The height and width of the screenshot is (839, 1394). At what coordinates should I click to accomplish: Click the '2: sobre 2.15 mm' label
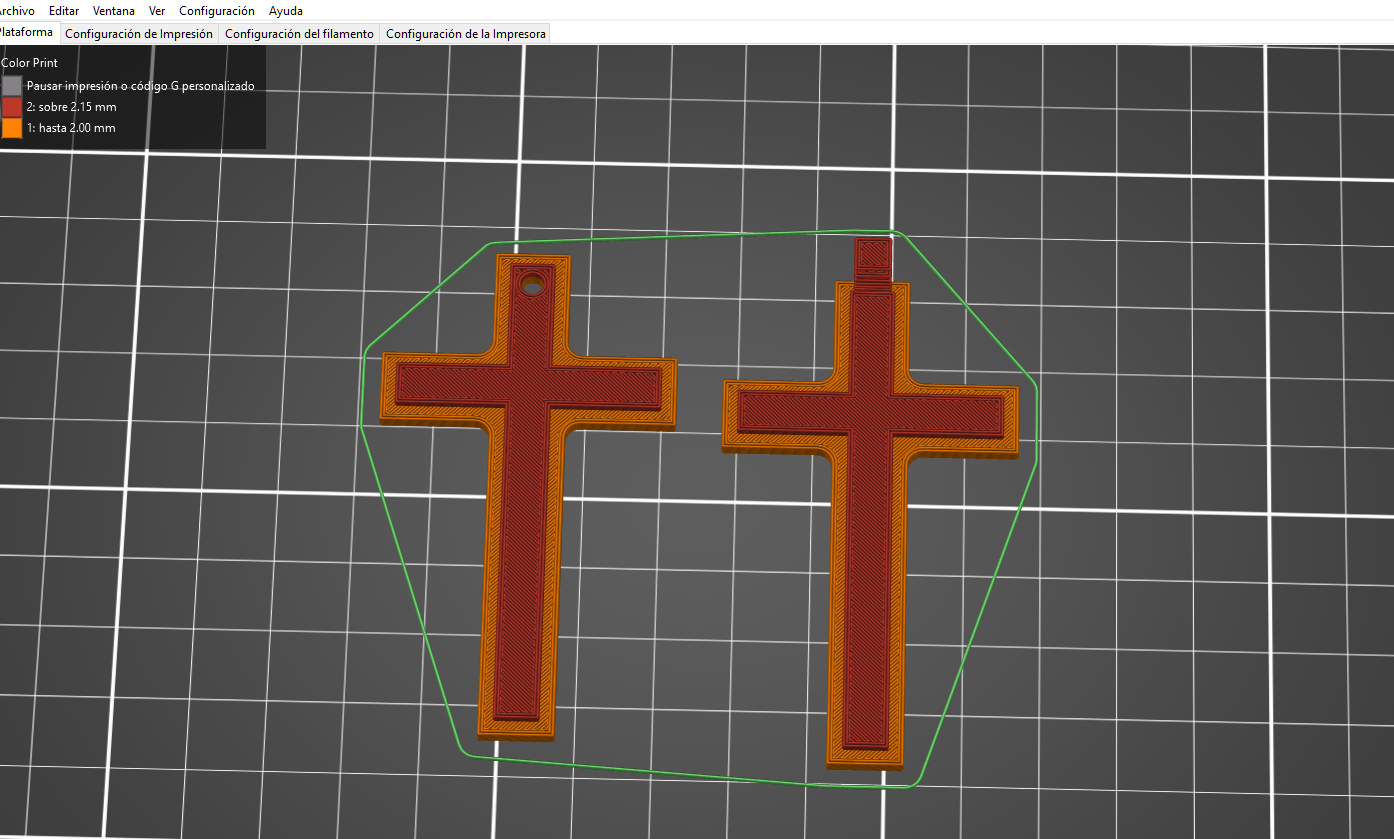(x=72, y=107)
